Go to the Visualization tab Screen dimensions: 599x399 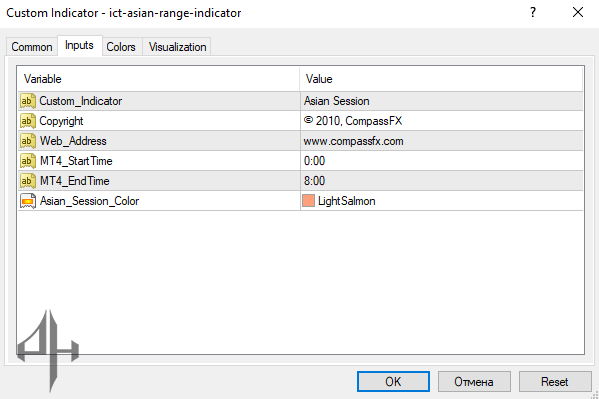[x=177, y=47]
